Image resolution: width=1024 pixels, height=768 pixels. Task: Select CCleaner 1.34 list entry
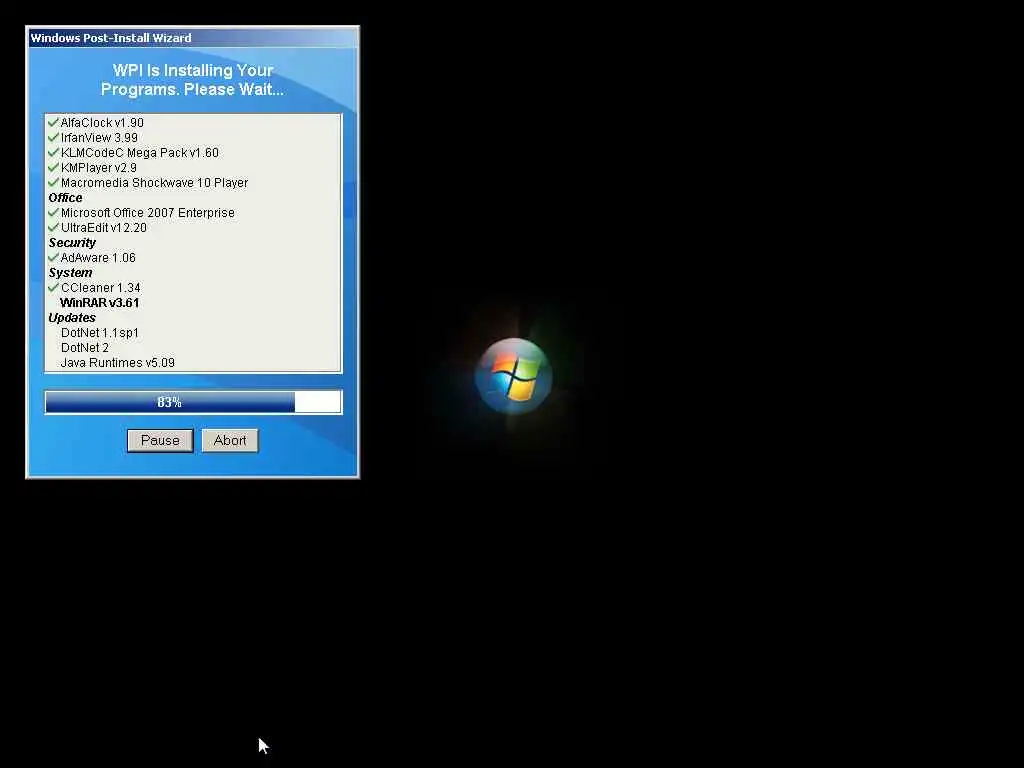tap(101, 288)
